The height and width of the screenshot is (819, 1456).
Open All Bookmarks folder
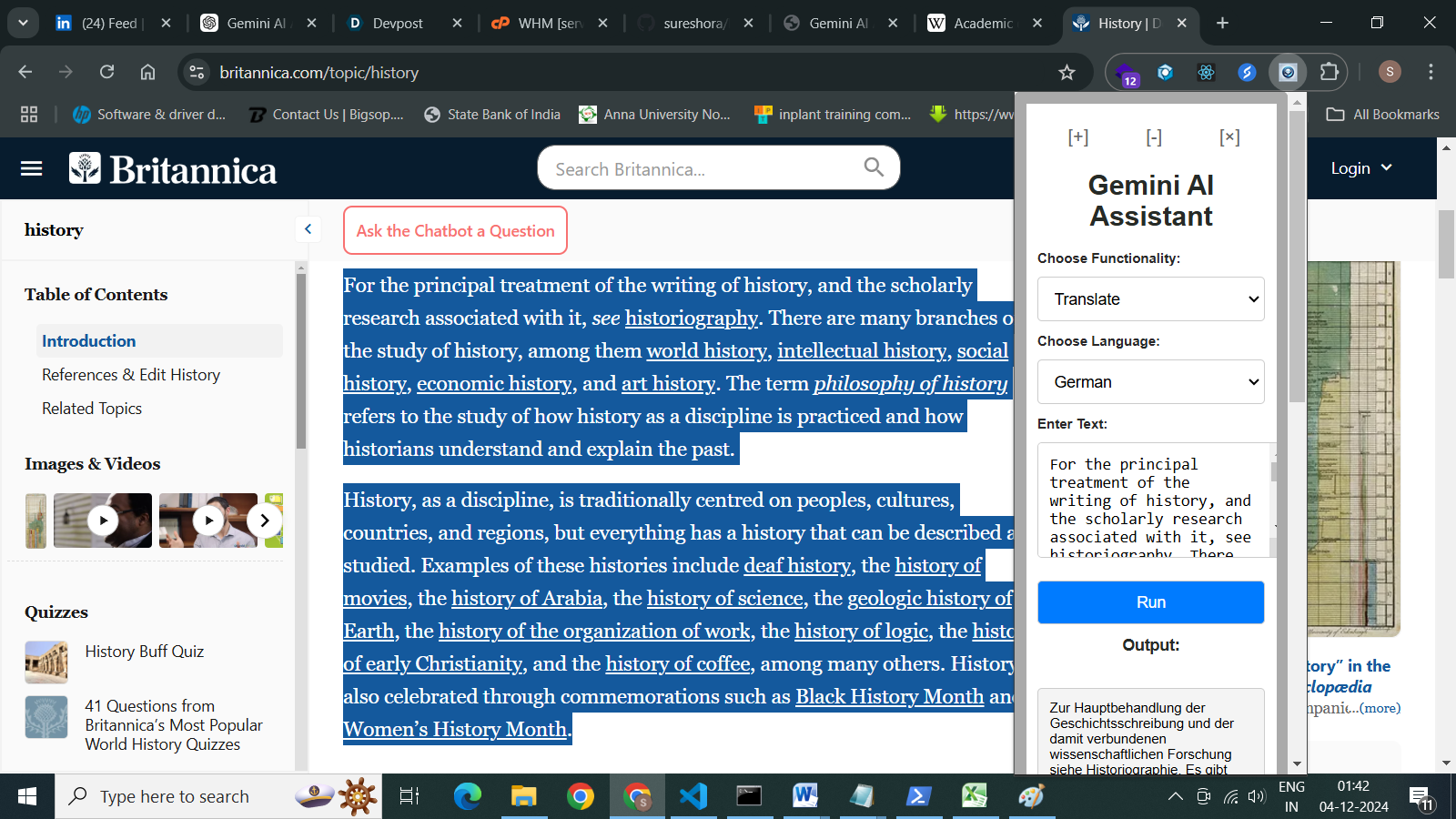[x=1383, y=114]
